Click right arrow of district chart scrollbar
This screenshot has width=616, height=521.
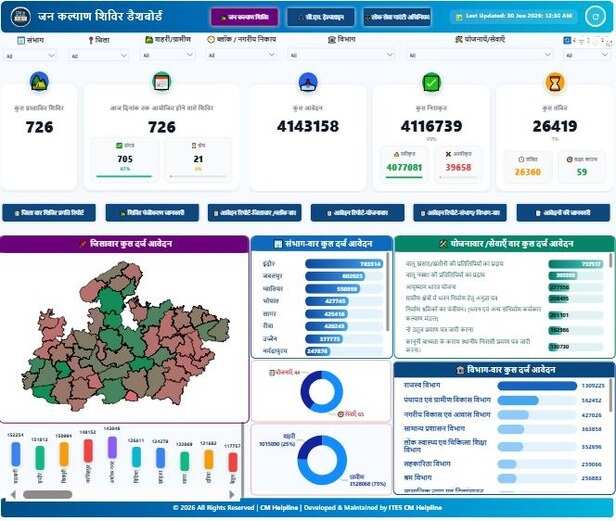(232, 494)
